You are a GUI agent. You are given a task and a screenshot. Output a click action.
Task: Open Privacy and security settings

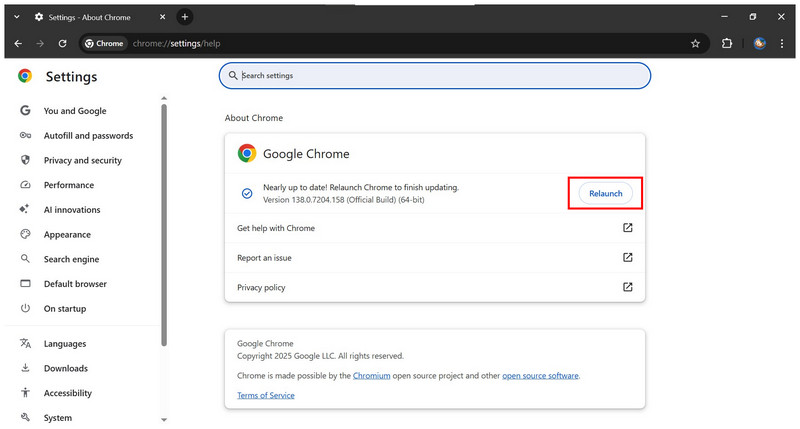pos(82,160)
